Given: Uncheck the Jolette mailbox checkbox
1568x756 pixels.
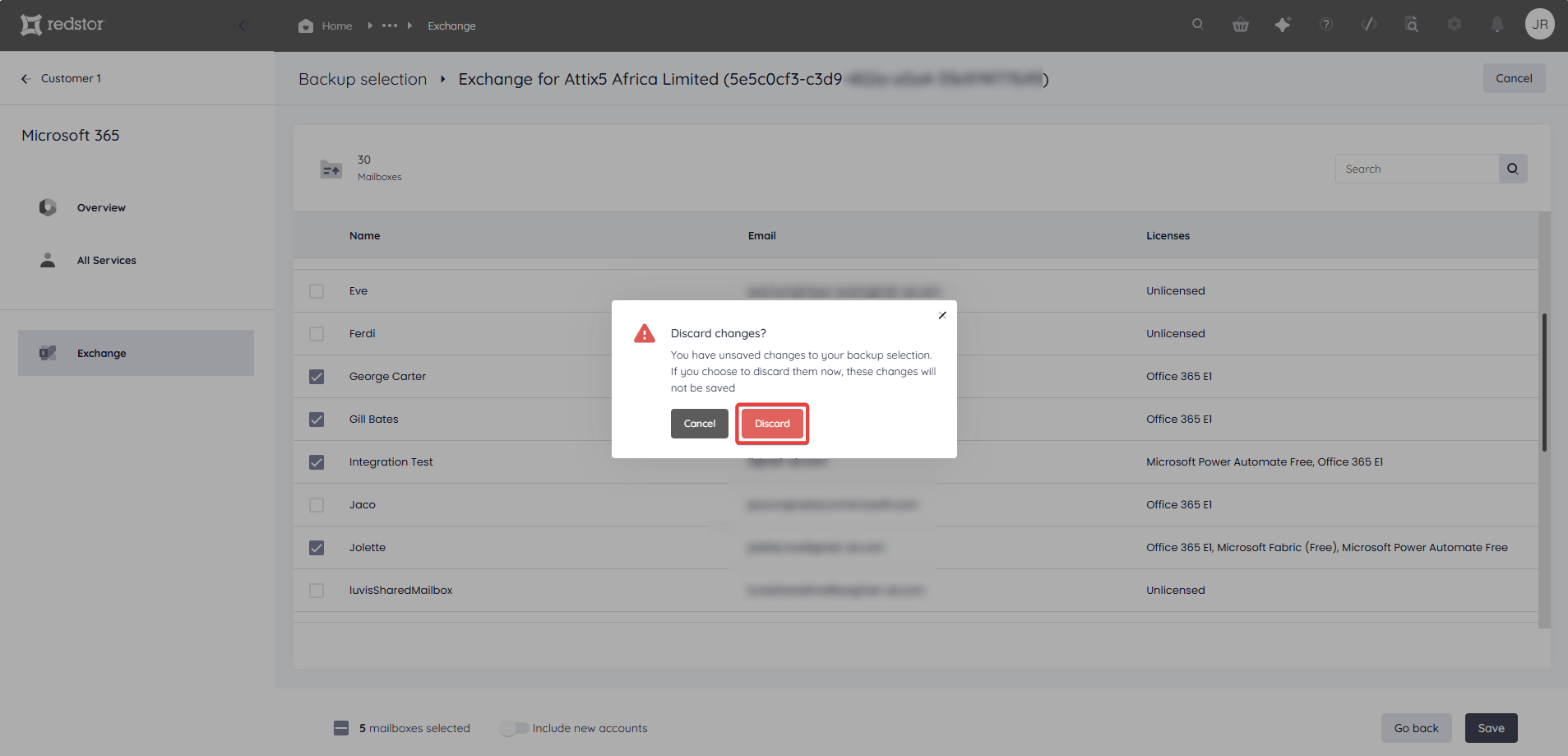Looking at the screenshot, I should [317, 548].
